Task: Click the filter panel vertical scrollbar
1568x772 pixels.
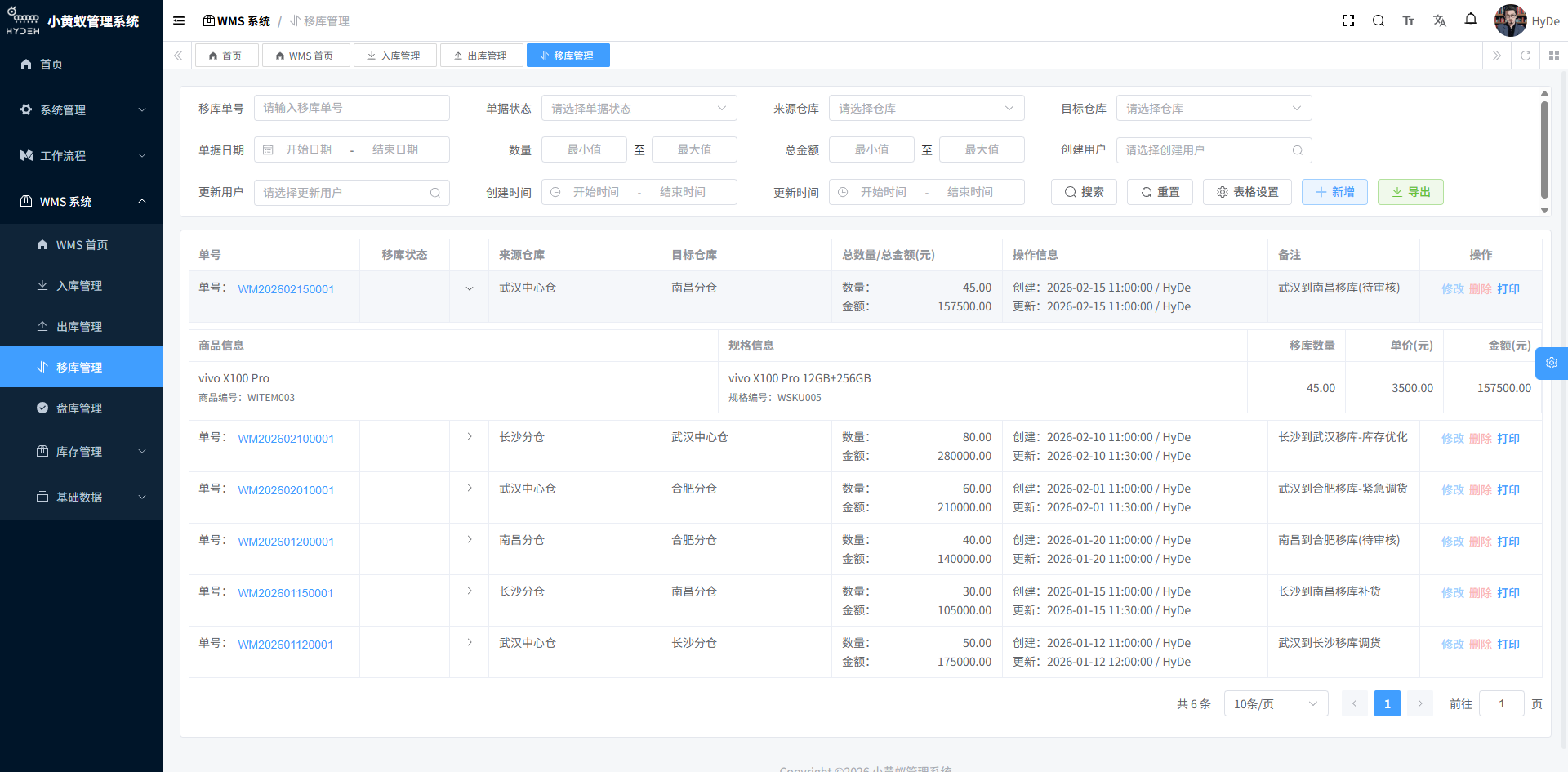Action: pos(1544,150)
